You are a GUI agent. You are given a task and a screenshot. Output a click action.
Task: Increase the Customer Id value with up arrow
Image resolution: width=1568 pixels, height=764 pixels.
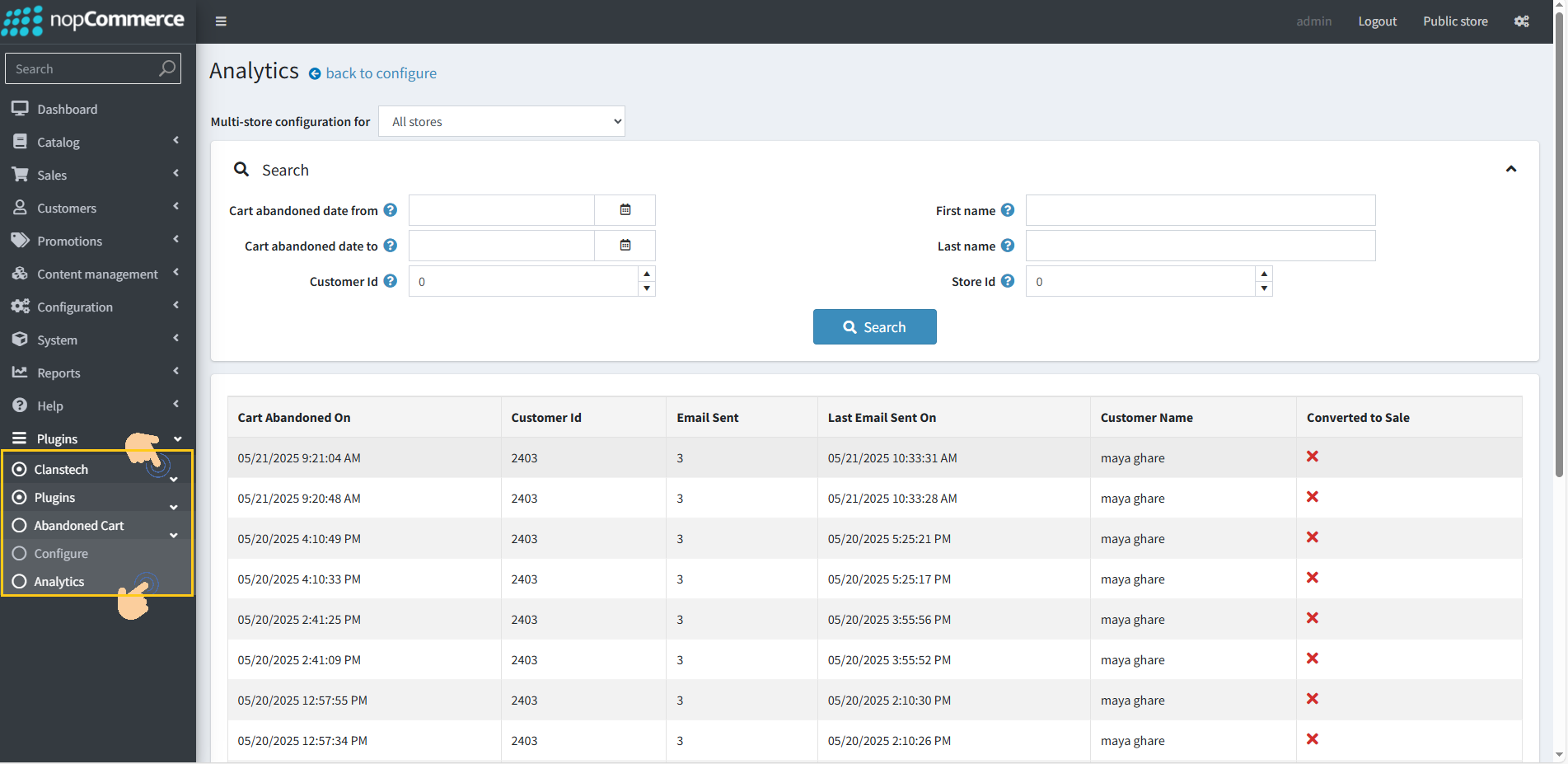[647, 274]
